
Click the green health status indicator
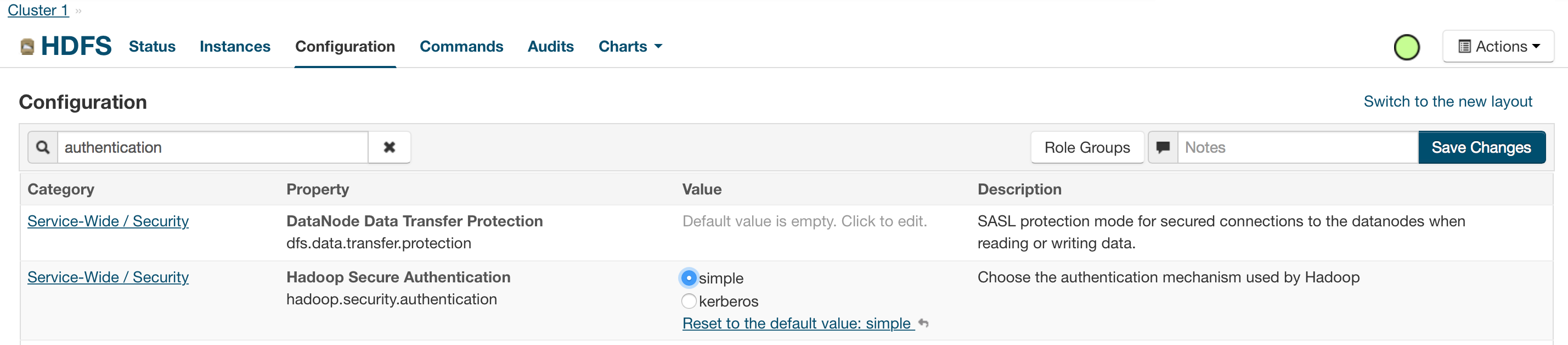(1406, 48)
